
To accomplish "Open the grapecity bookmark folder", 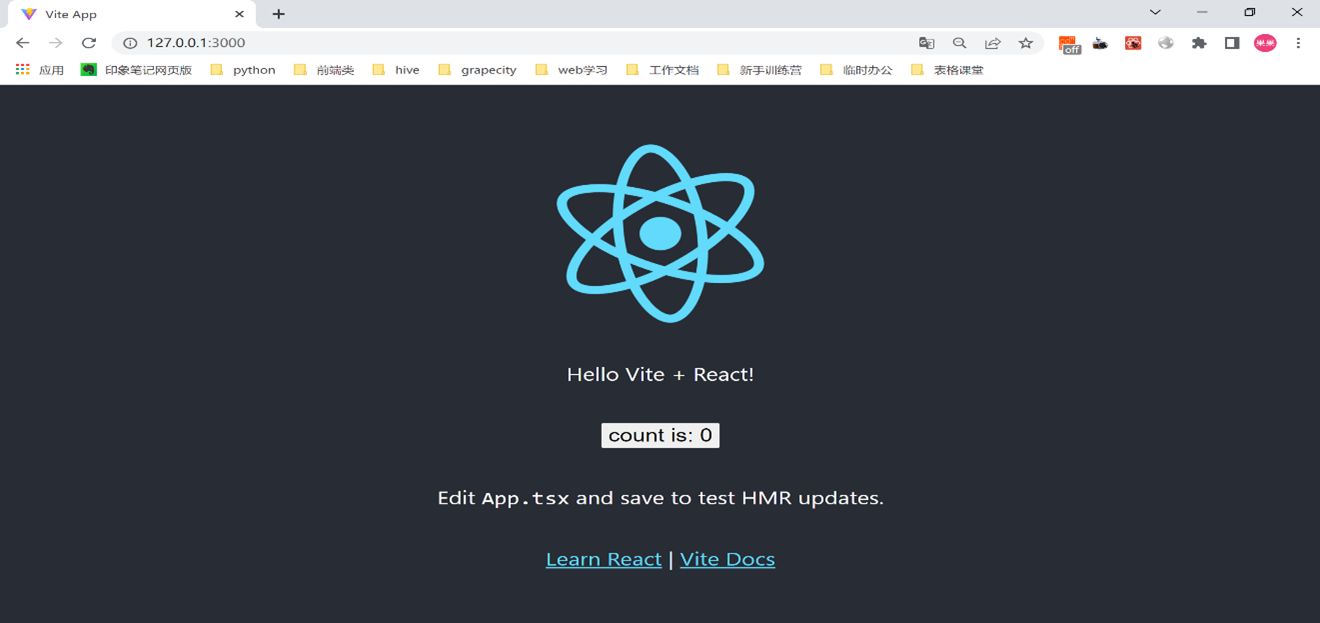I will [478, 70].
